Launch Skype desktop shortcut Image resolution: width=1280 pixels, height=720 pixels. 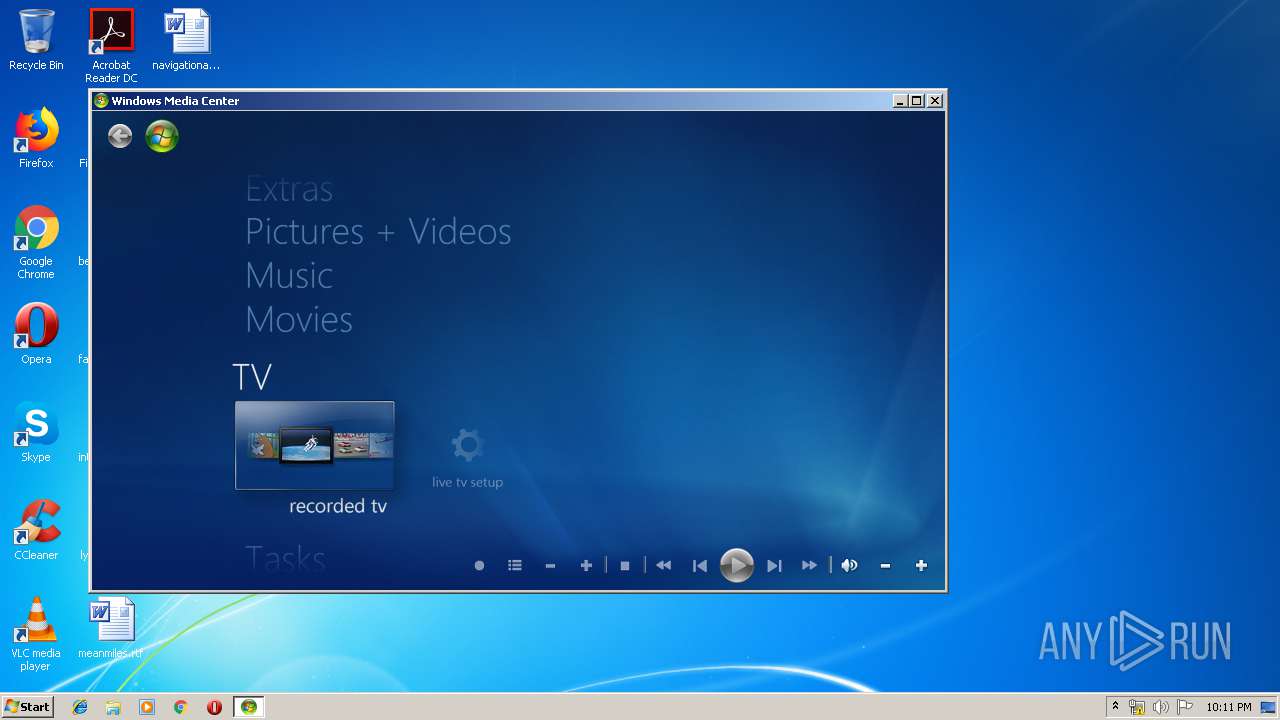coord(36,432)
